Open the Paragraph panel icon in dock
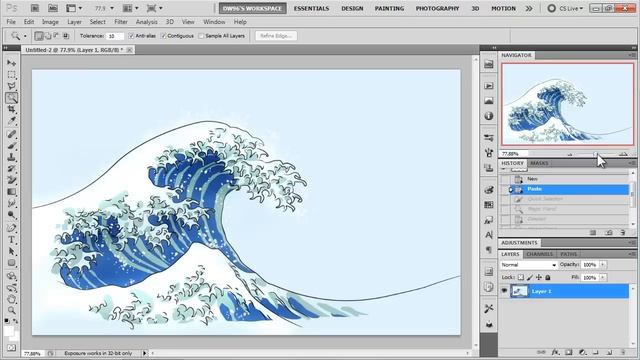 click(489, 250)
